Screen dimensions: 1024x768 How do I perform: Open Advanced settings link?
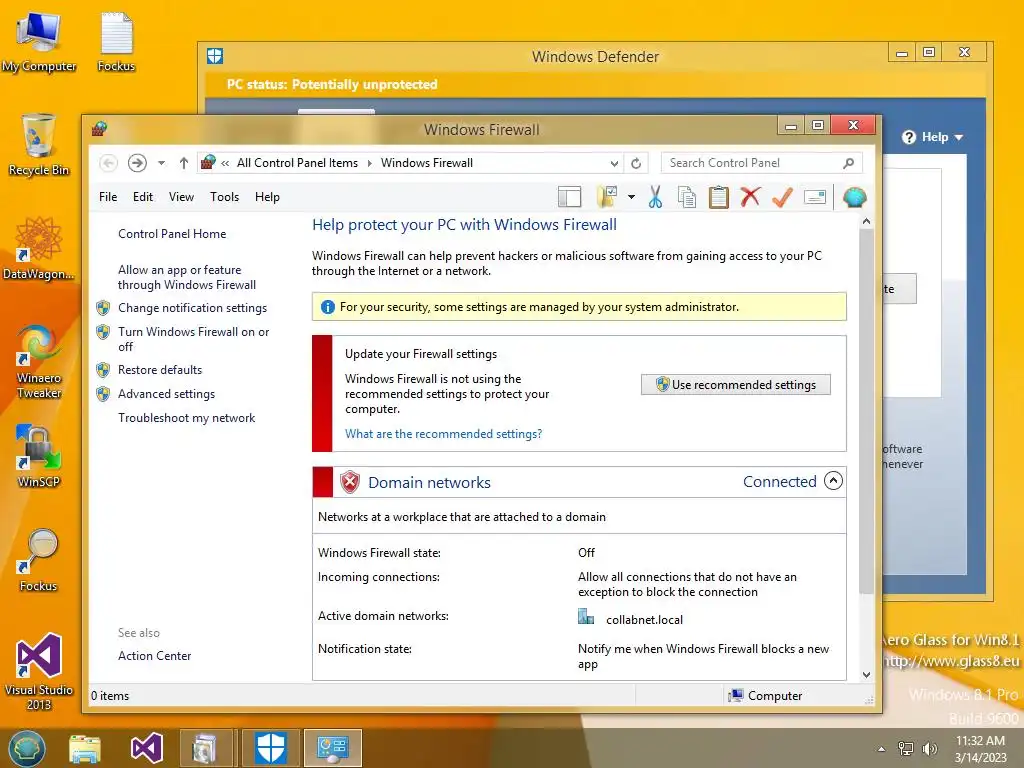point(166,394)
